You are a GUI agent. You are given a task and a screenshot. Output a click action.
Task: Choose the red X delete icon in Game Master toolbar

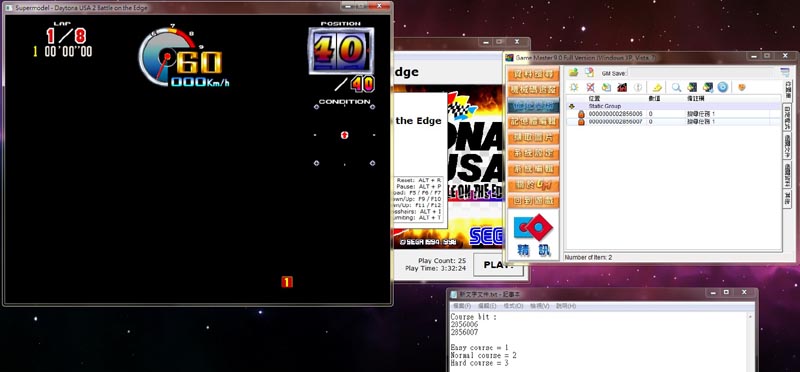(x=590, y=87)
